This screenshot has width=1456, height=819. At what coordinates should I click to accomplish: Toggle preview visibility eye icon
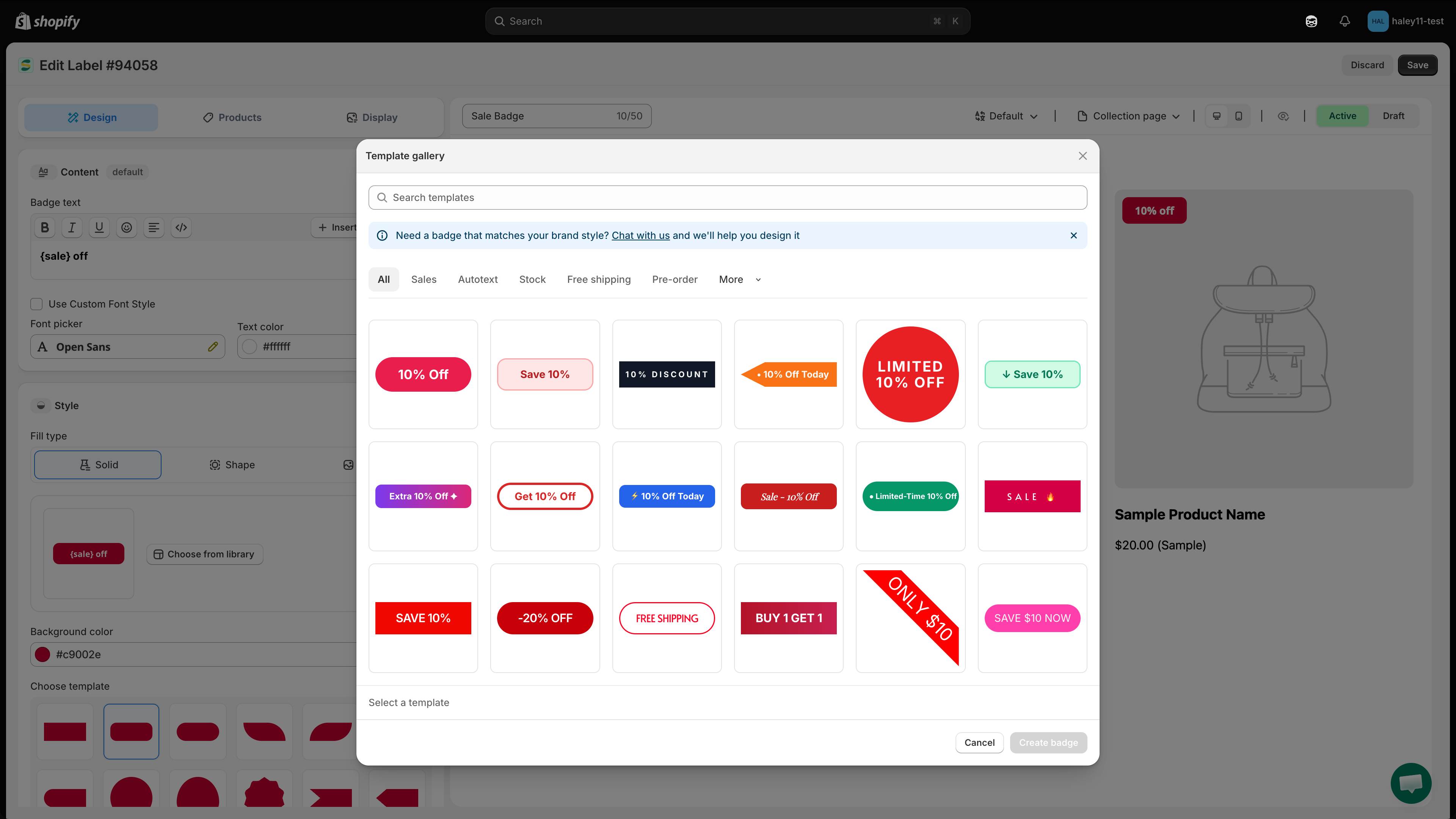click(1283, 116)
